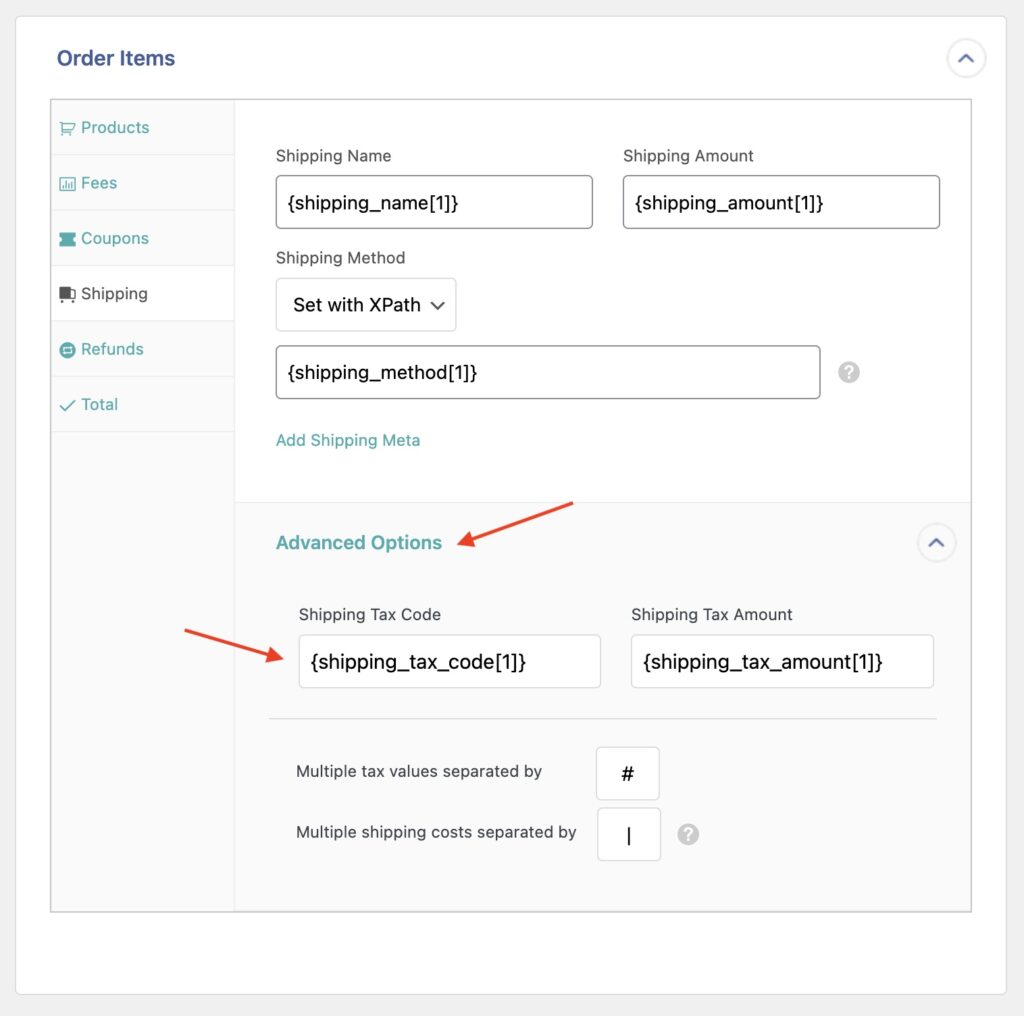Click the Shipping truck icon

pyautogui.click(x=68, y=293)
